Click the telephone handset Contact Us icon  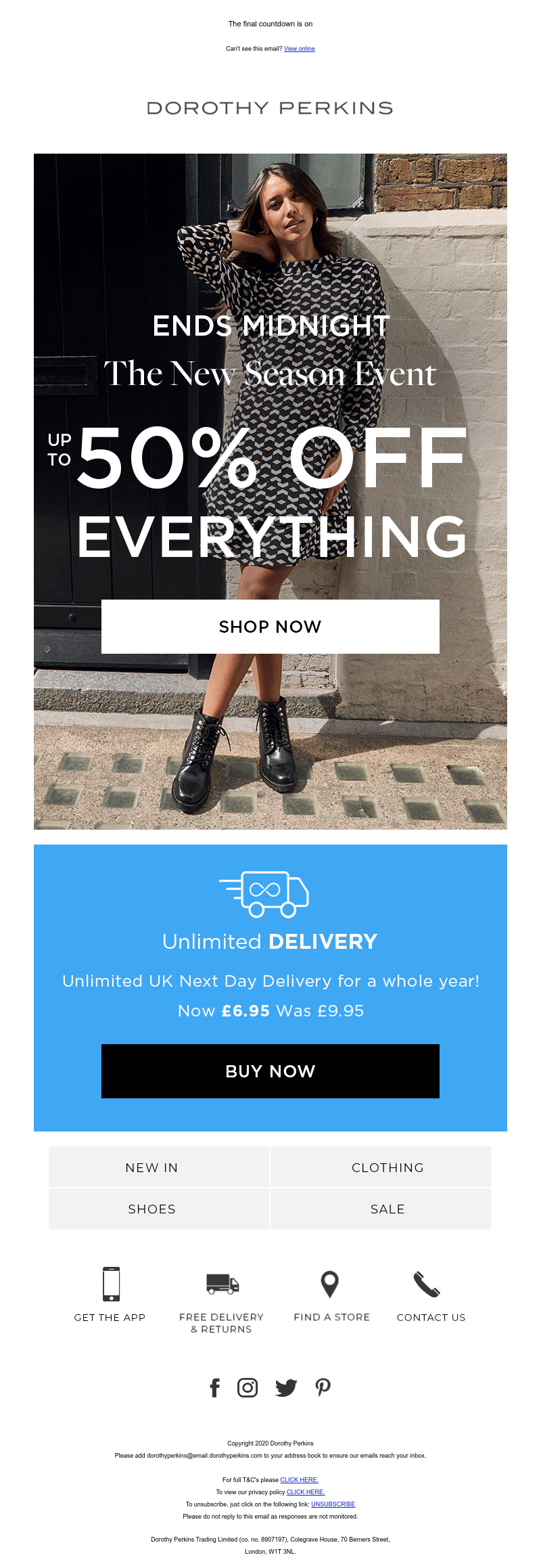click(427, 1284)
